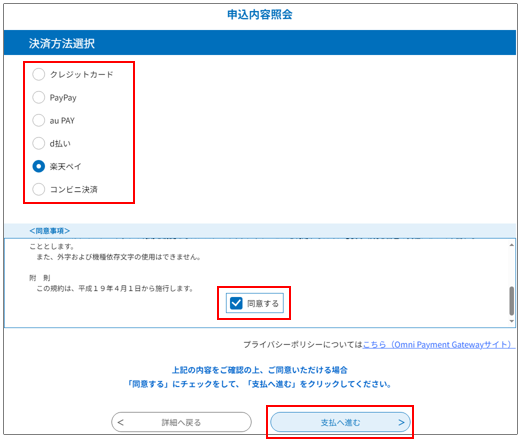
Task: Click the PayPay label text
Action: [x=63, y=98]
